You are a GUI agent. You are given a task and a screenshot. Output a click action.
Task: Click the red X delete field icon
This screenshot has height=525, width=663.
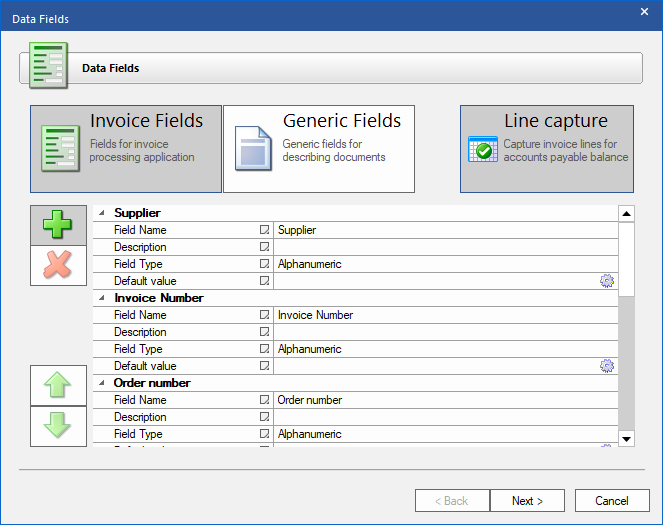click(x=59, y=265)
